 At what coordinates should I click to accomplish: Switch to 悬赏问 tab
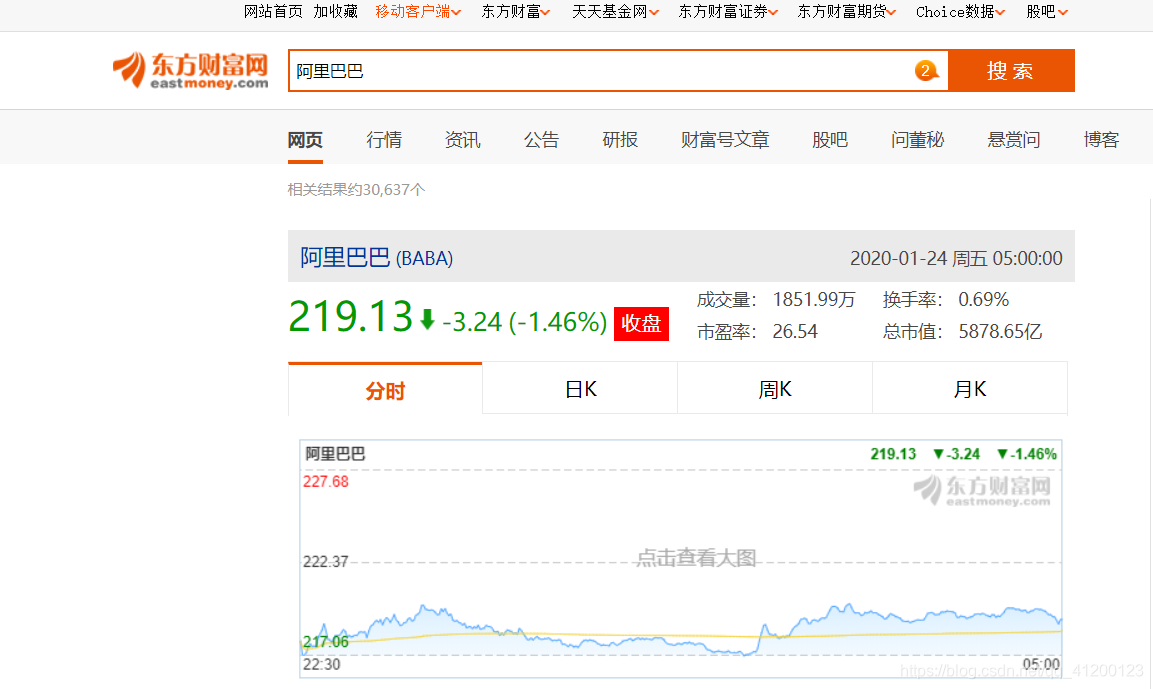tap(1014, 140)
